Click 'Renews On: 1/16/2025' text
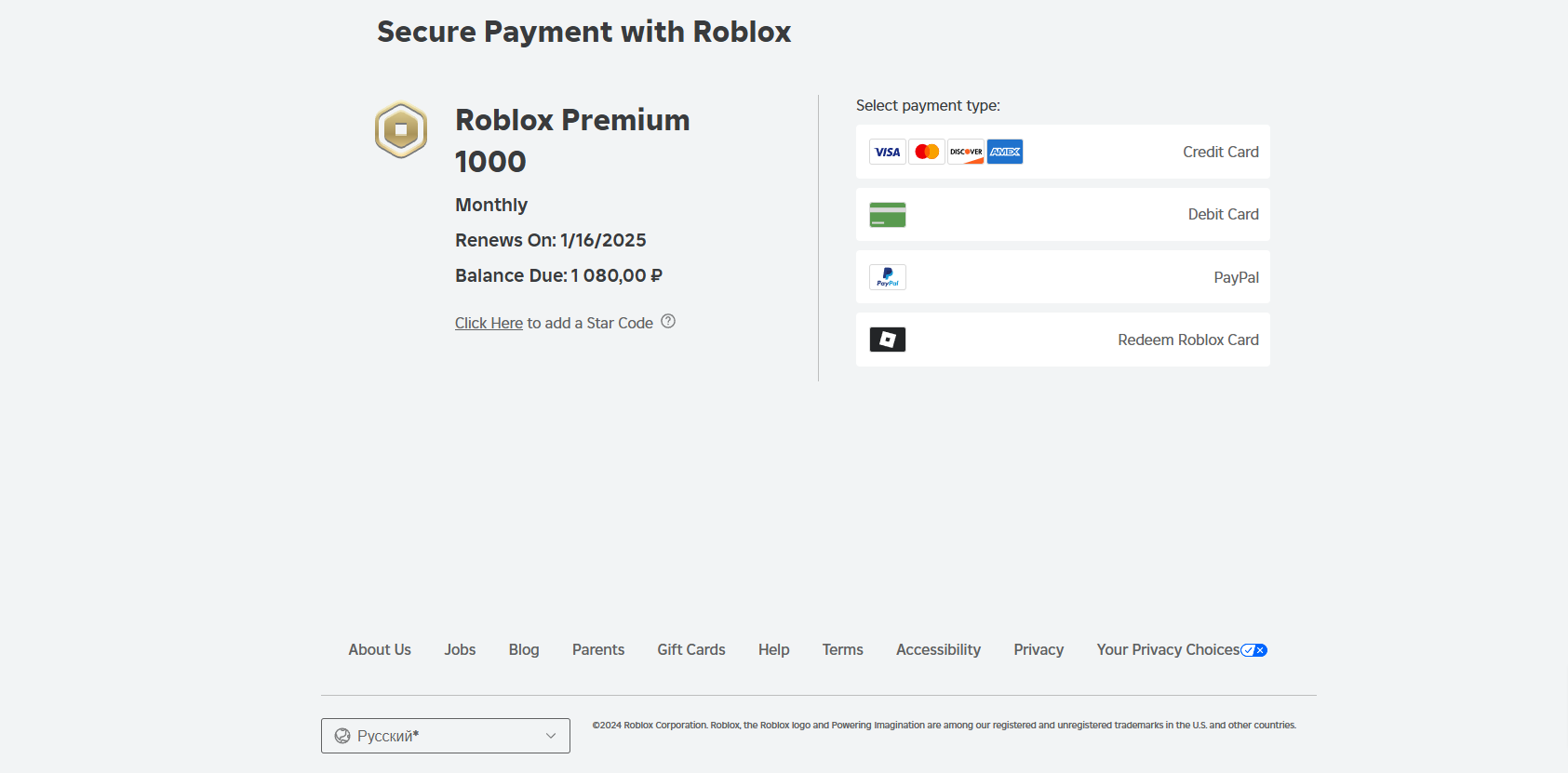This screenshot has width=1568, height=773. [551, 240]
